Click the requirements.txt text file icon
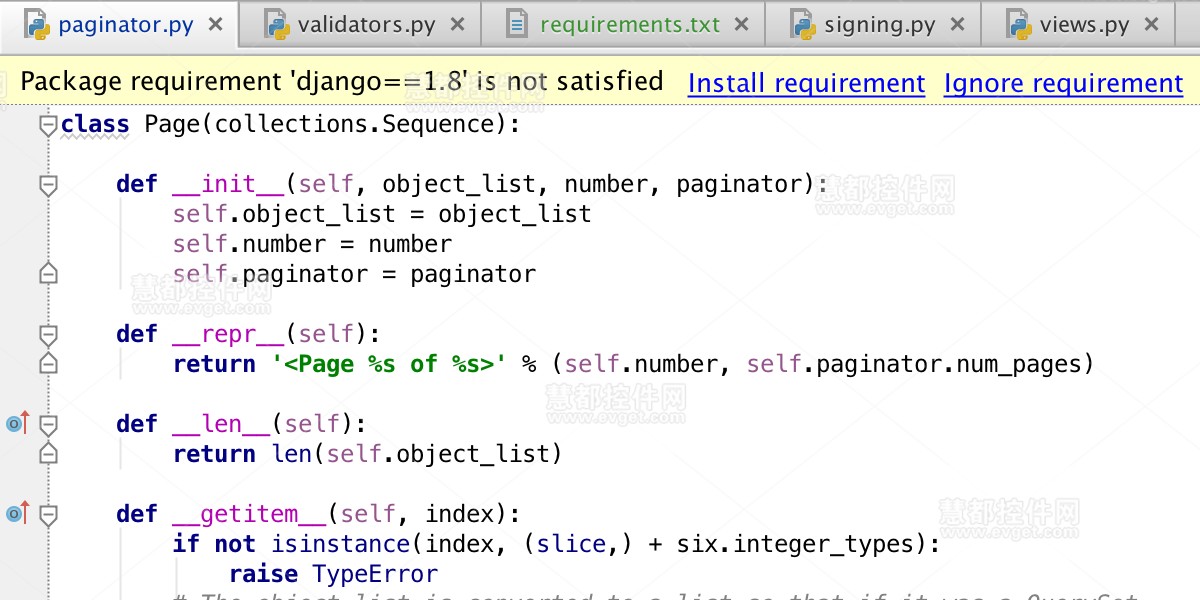Image resolution: width=1200 pixels, height=600 pixels. point(517,25)
